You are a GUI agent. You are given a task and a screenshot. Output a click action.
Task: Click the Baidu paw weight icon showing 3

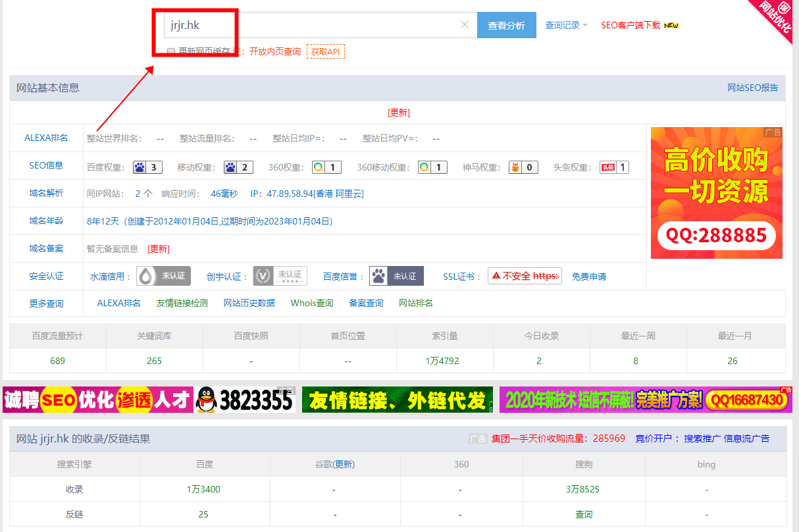point(147,167)
